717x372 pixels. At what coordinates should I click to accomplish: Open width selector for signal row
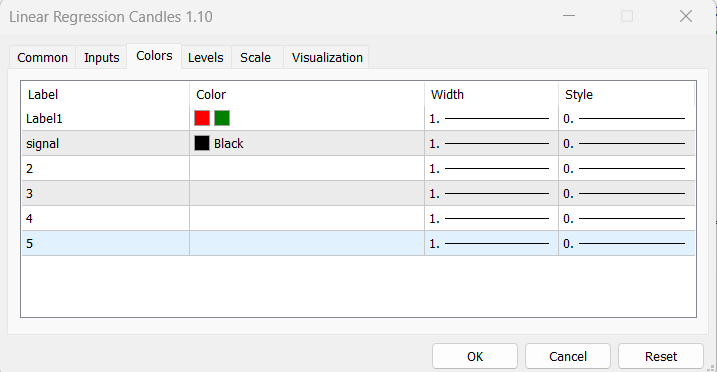(x=491, y=143)
